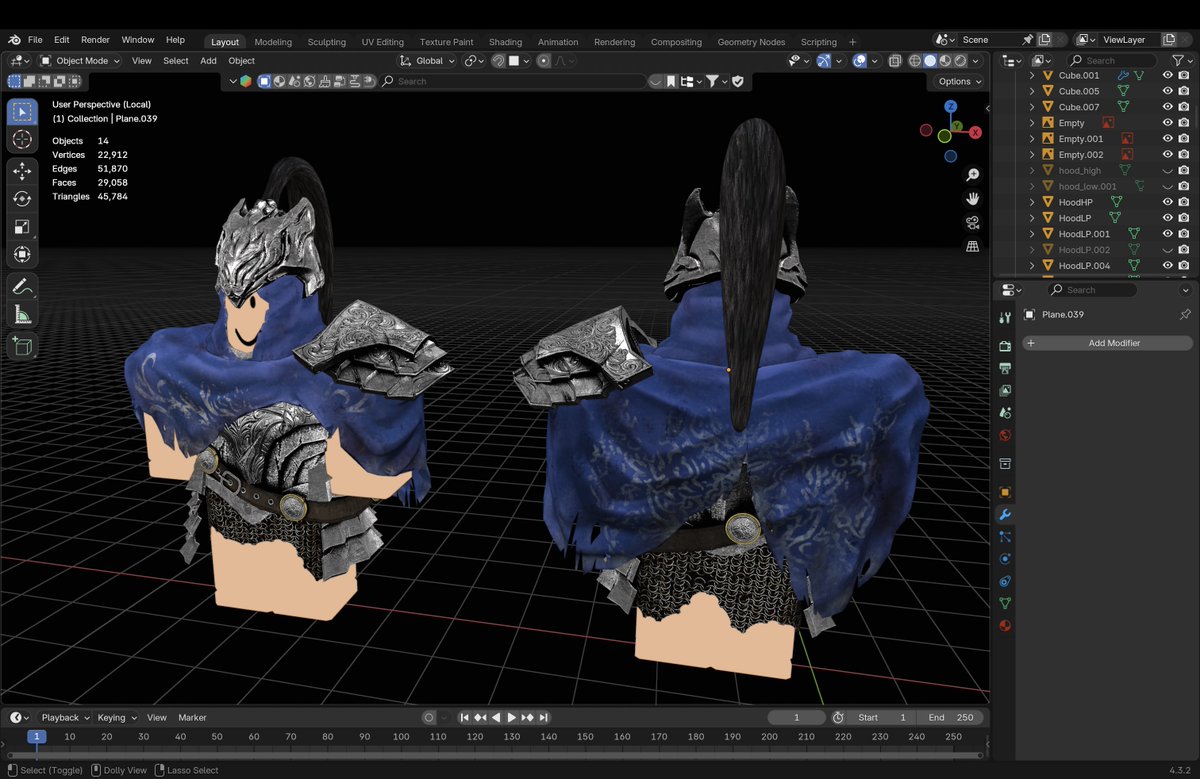The height and width of the screenshot is (779, 1200).
Task: Open the Render properties tab
Action: pyautogui.click(x=1005, y=346)
